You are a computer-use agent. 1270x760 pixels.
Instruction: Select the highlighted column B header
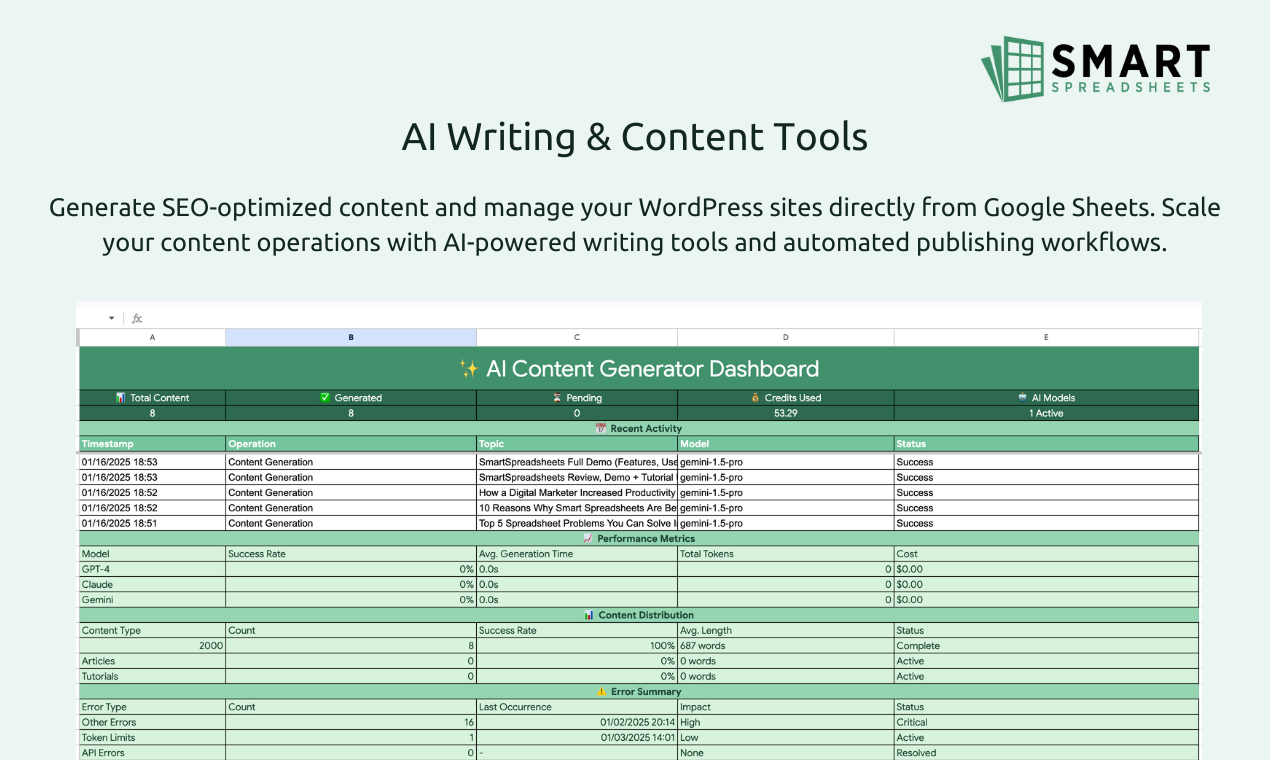(351, 338)
